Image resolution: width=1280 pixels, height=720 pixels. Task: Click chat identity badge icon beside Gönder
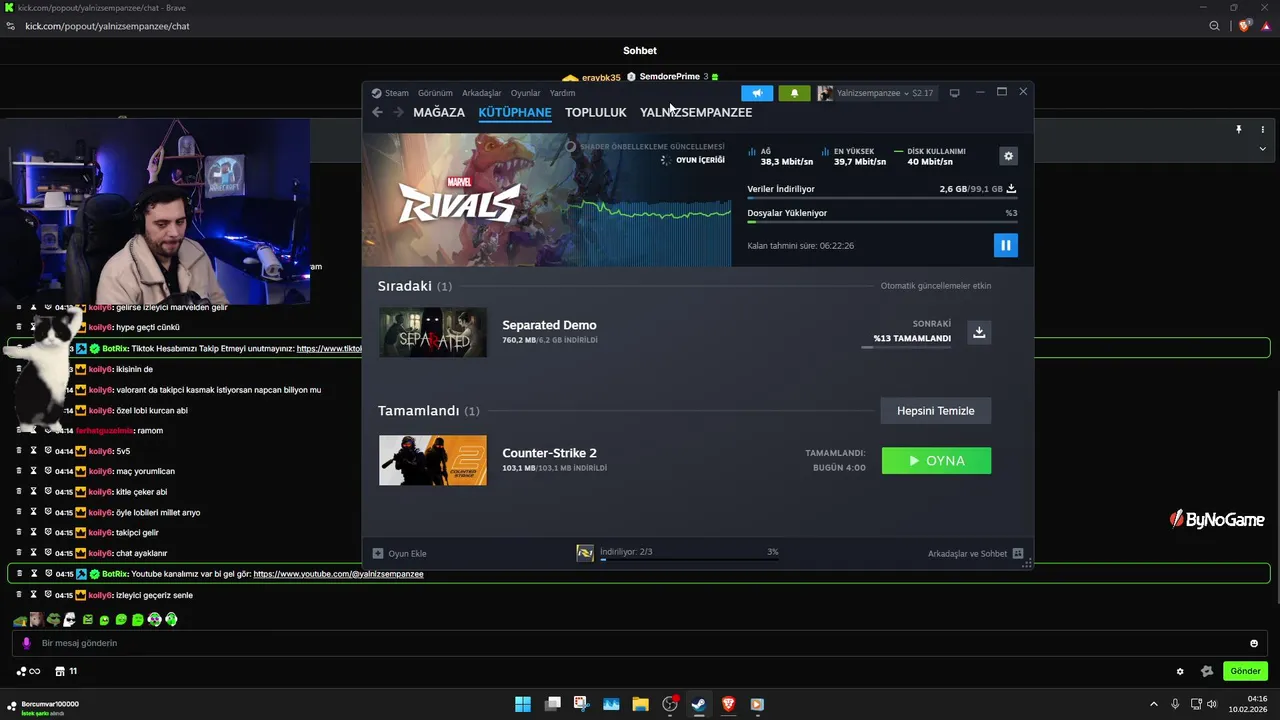(1207, 671)
